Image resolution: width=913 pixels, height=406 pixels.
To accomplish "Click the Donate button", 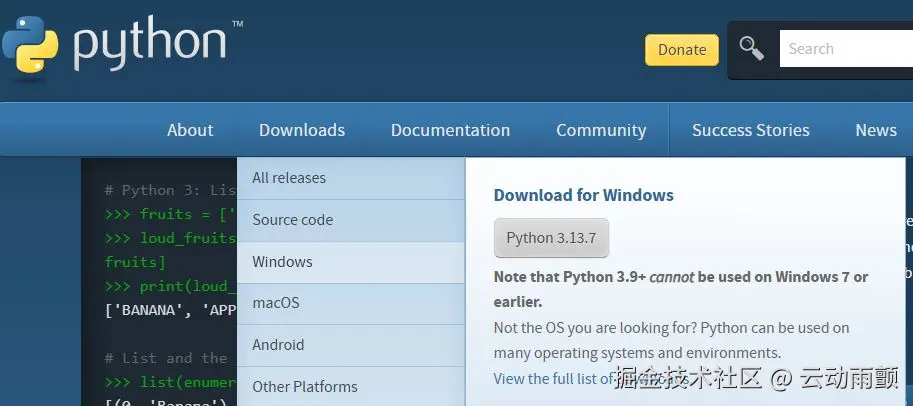I will point(682,50).
